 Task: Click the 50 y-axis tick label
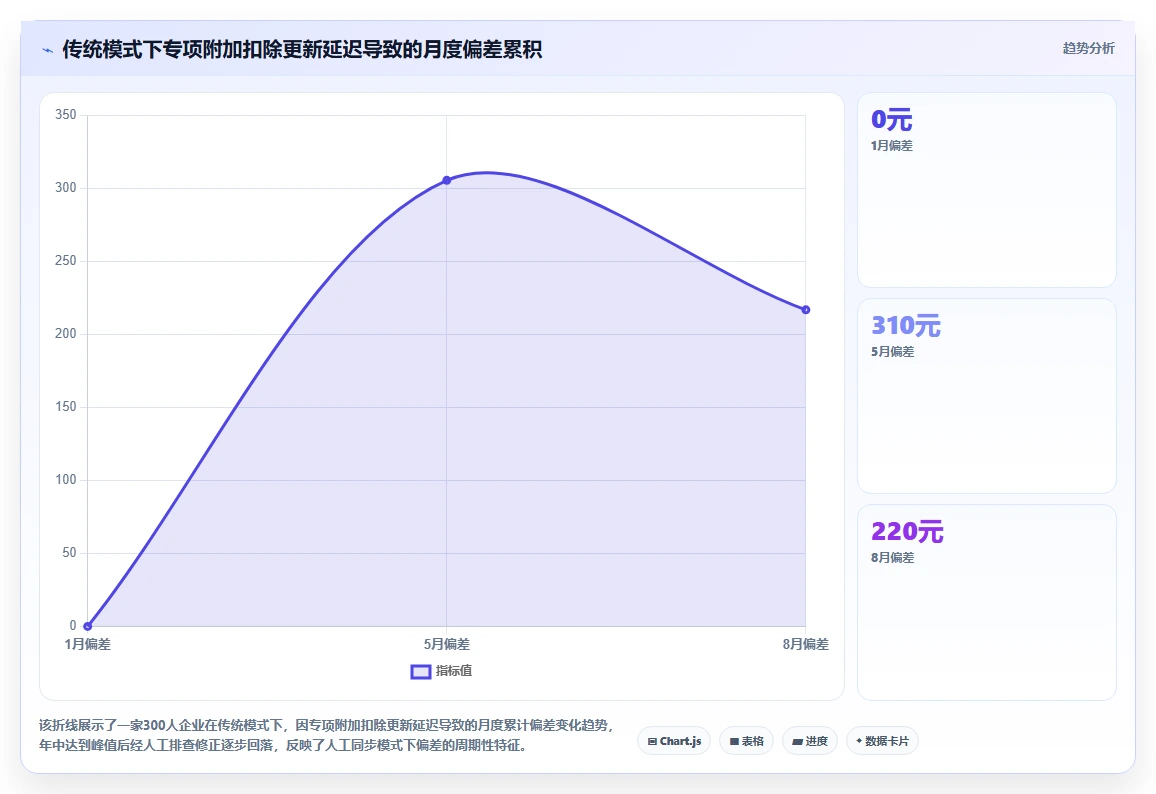(x=69, y=552)
